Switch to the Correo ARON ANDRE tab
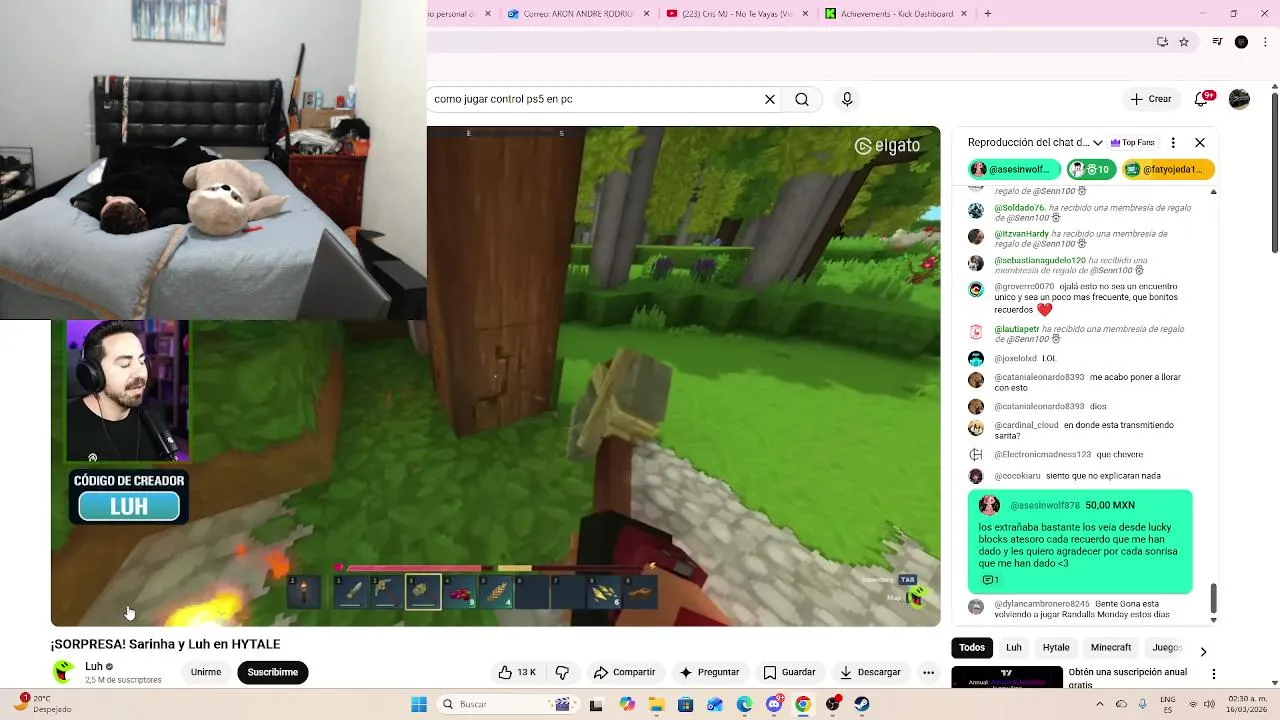1280x720 pixels. click(571, 14)
